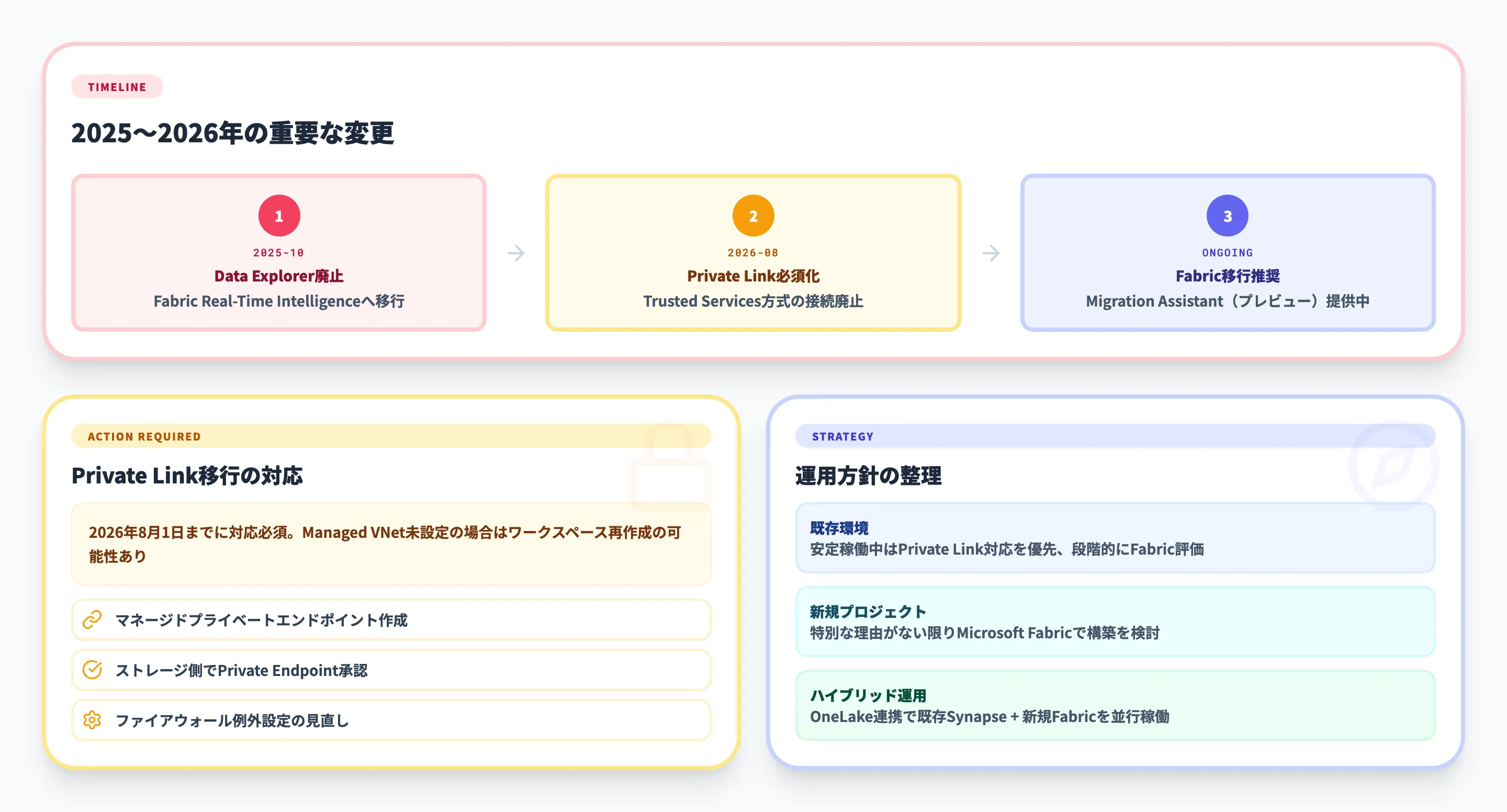The width and height of the screenshot is (1507, 812).
Task: Click the 新規プロジェクト strategy title
Action: (868, 612)
